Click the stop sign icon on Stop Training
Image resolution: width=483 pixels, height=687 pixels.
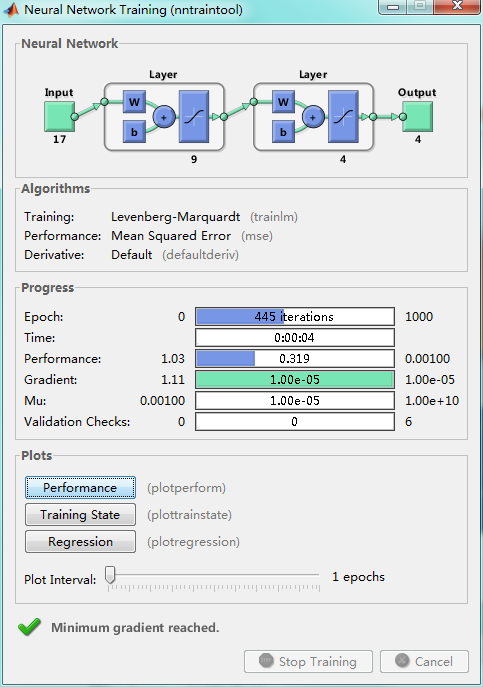(x=266, y=660)
